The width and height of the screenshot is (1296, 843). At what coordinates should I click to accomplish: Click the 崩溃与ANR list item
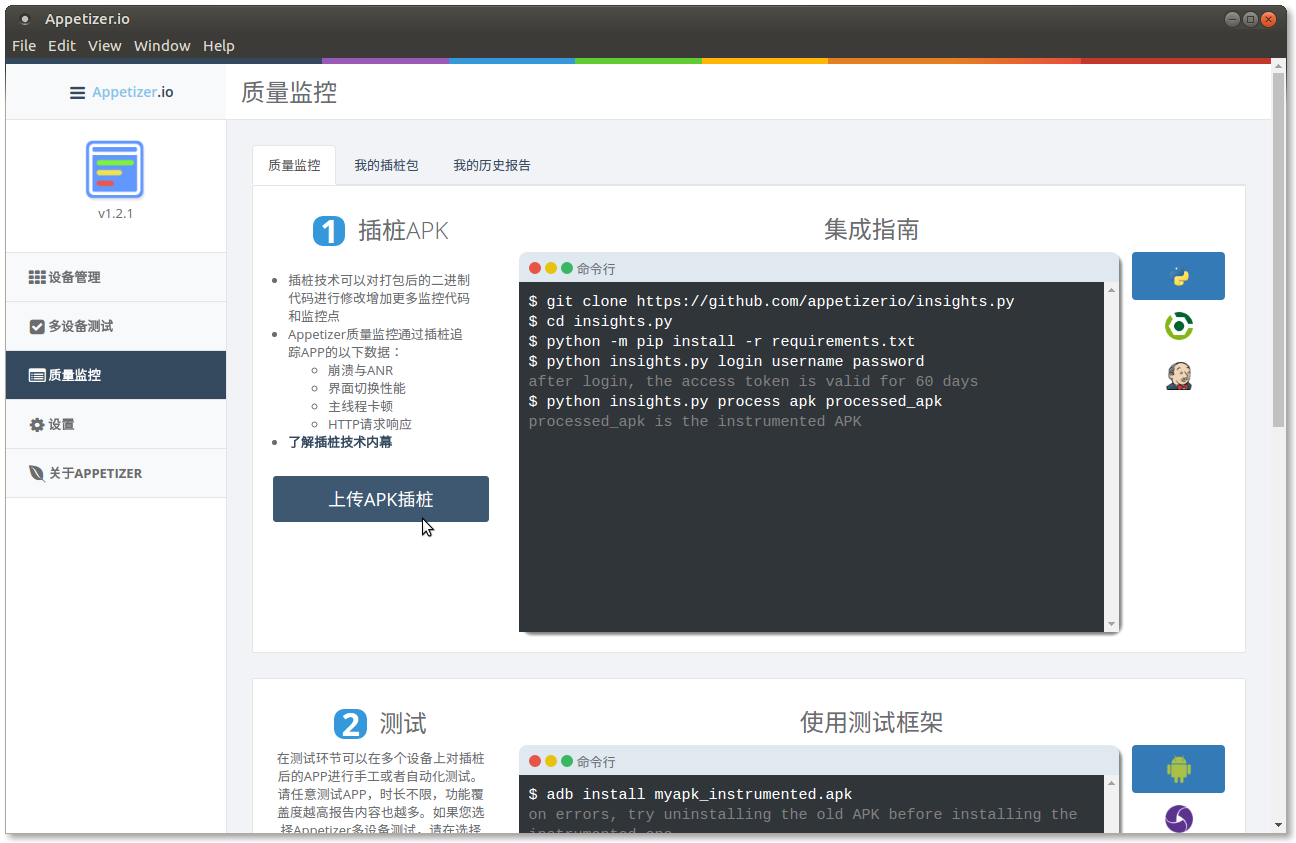tap(360, 370)
